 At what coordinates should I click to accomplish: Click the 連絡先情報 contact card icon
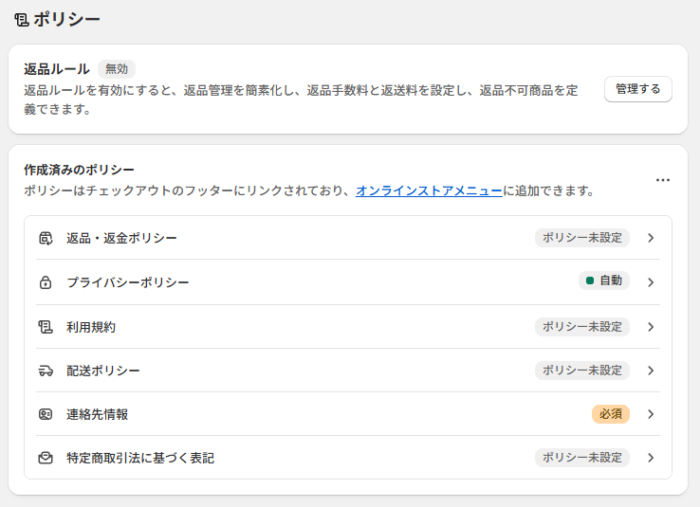pos(45,414)
